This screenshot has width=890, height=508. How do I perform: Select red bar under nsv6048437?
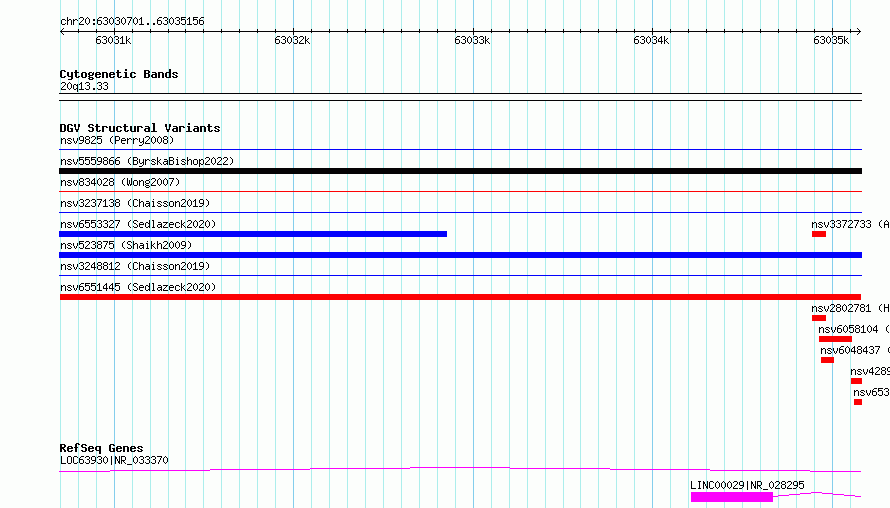[828, 360]
